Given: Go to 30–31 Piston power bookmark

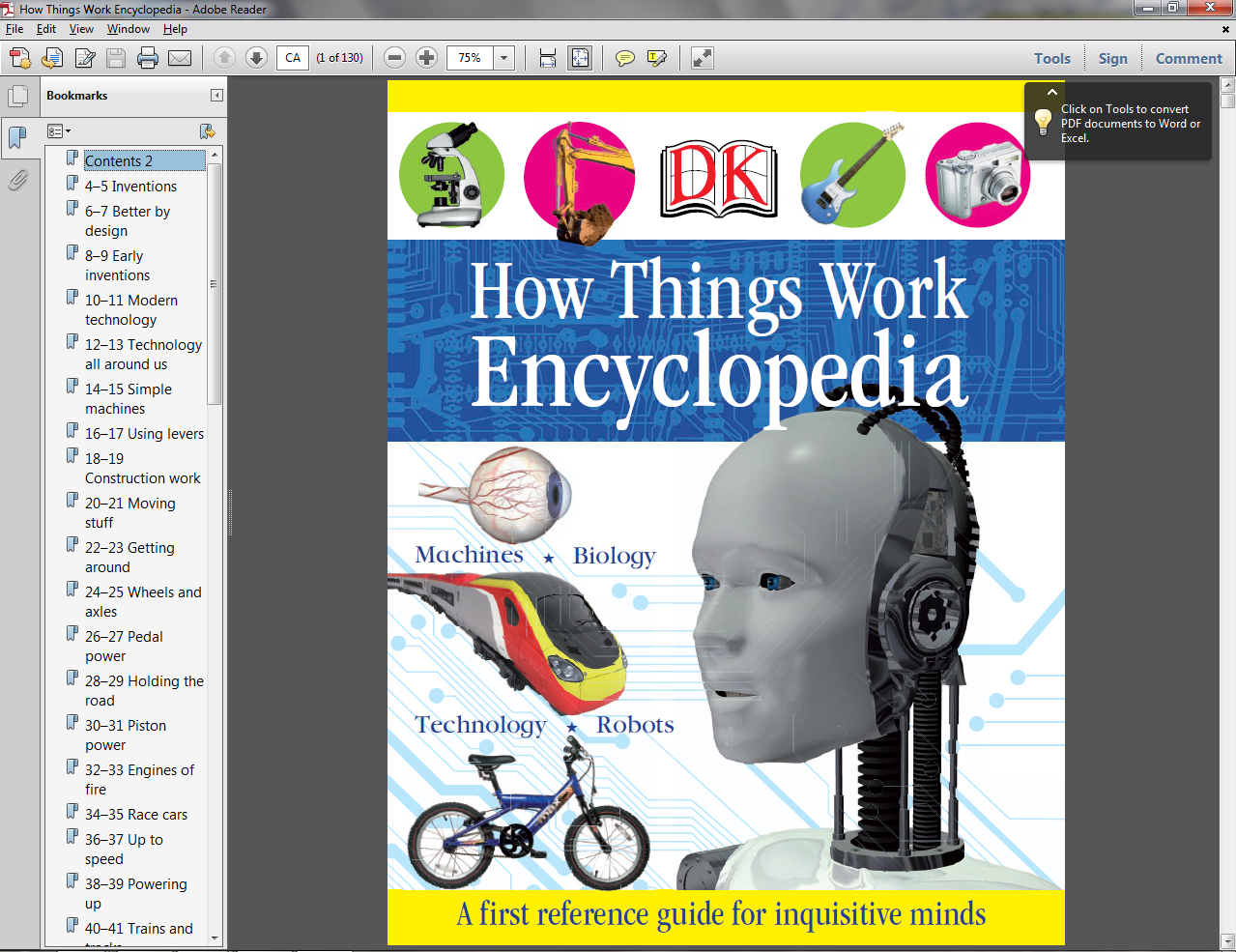Looking at the screenshot, I should [x=125, y=735].
